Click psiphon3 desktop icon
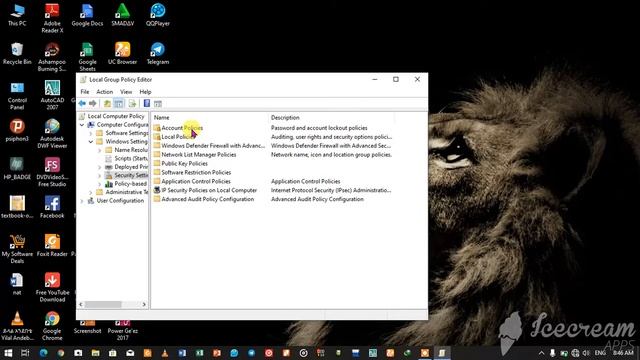Image resolution: width=640 pixels, height=360 pixels. tap(17, 130)
